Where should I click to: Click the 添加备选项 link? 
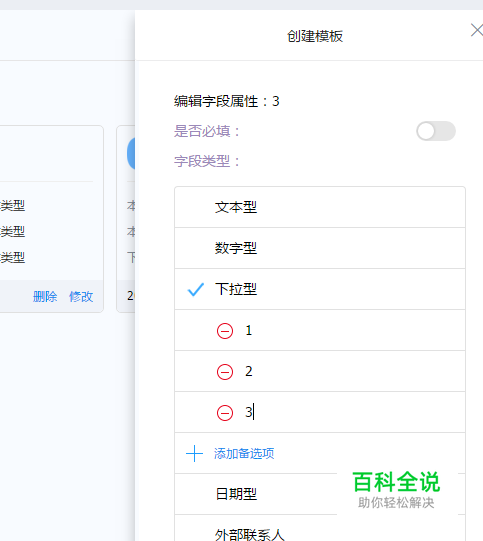click(244, 453)
